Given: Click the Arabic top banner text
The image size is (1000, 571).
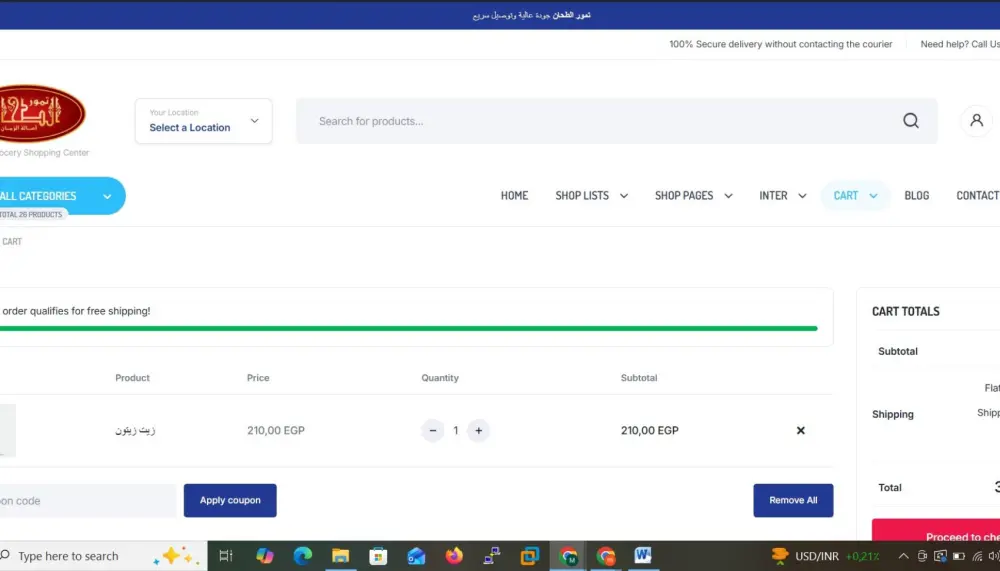Looking at the screenshot, I should 531,15.
